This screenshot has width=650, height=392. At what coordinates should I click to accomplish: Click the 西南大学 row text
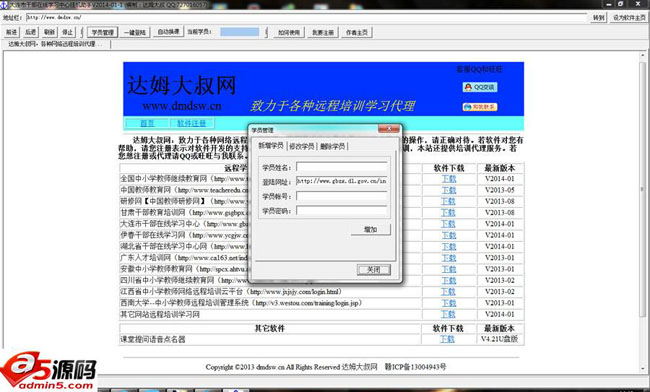[241, 303]
